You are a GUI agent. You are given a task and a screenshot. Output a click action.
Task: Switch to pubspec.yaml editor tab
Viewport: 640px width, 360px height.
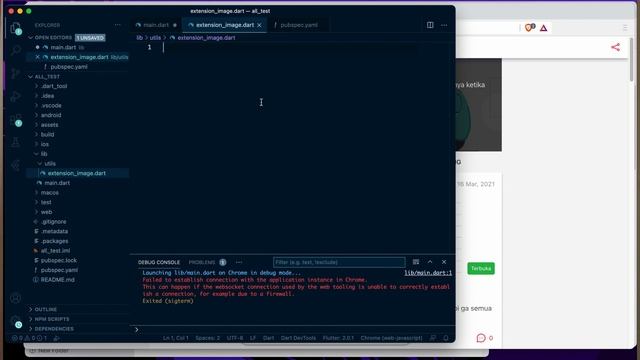[299, 25]
